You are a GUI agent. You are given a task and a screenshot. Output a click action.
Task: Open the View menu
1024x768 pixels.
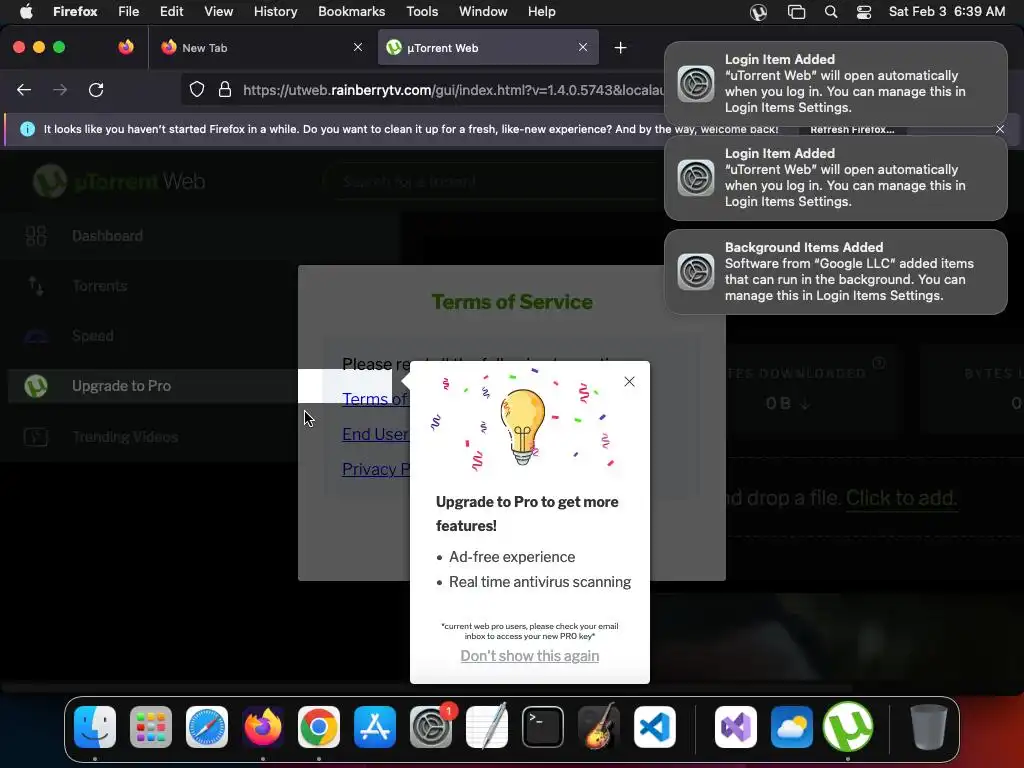tap(218, 12)
